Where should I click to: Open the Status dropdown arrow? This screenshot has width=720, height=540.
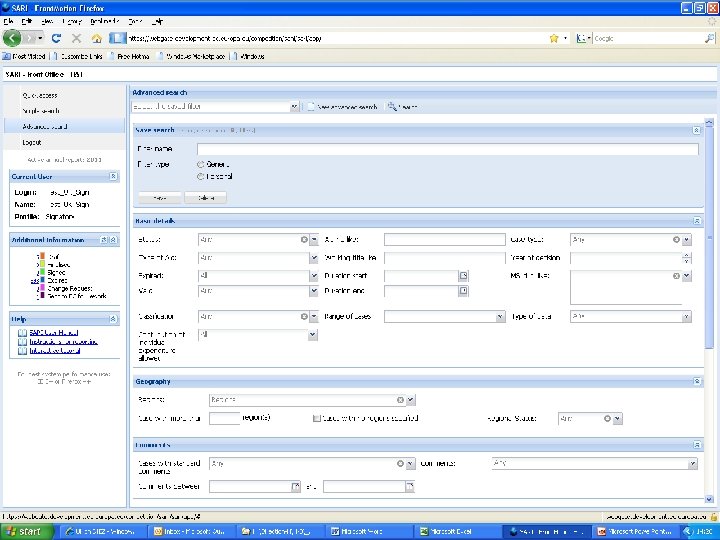pos(314,239)
